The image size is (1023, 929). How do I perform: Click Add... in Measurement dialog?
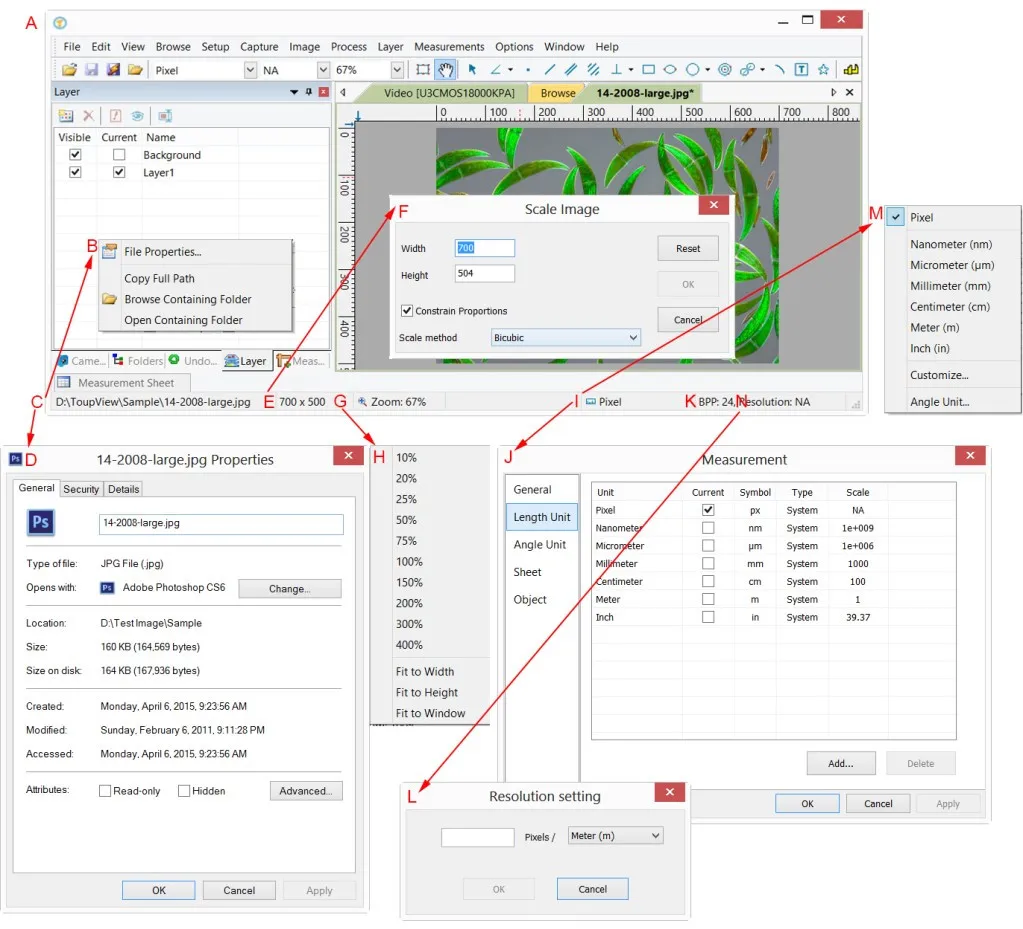coord(840,763)
